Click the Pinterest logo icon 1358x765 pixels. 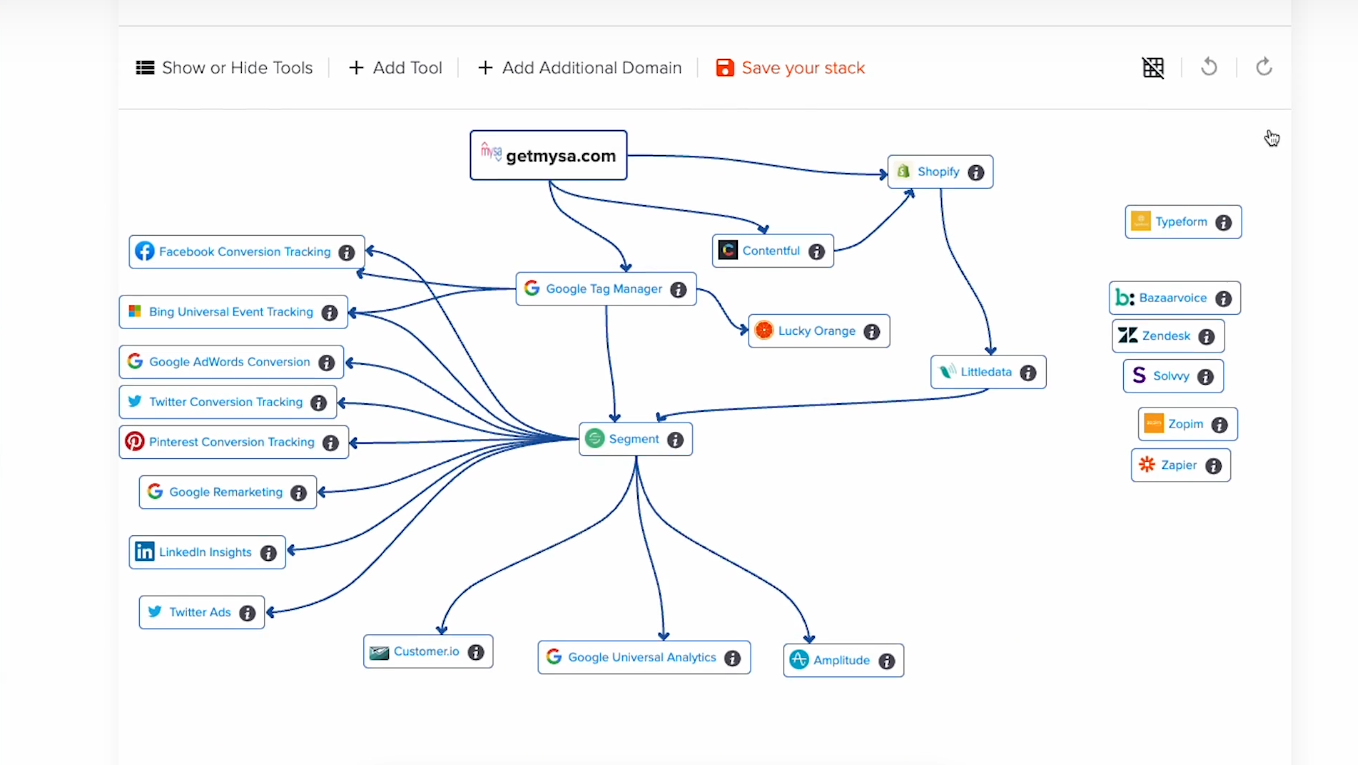point(134,441)
